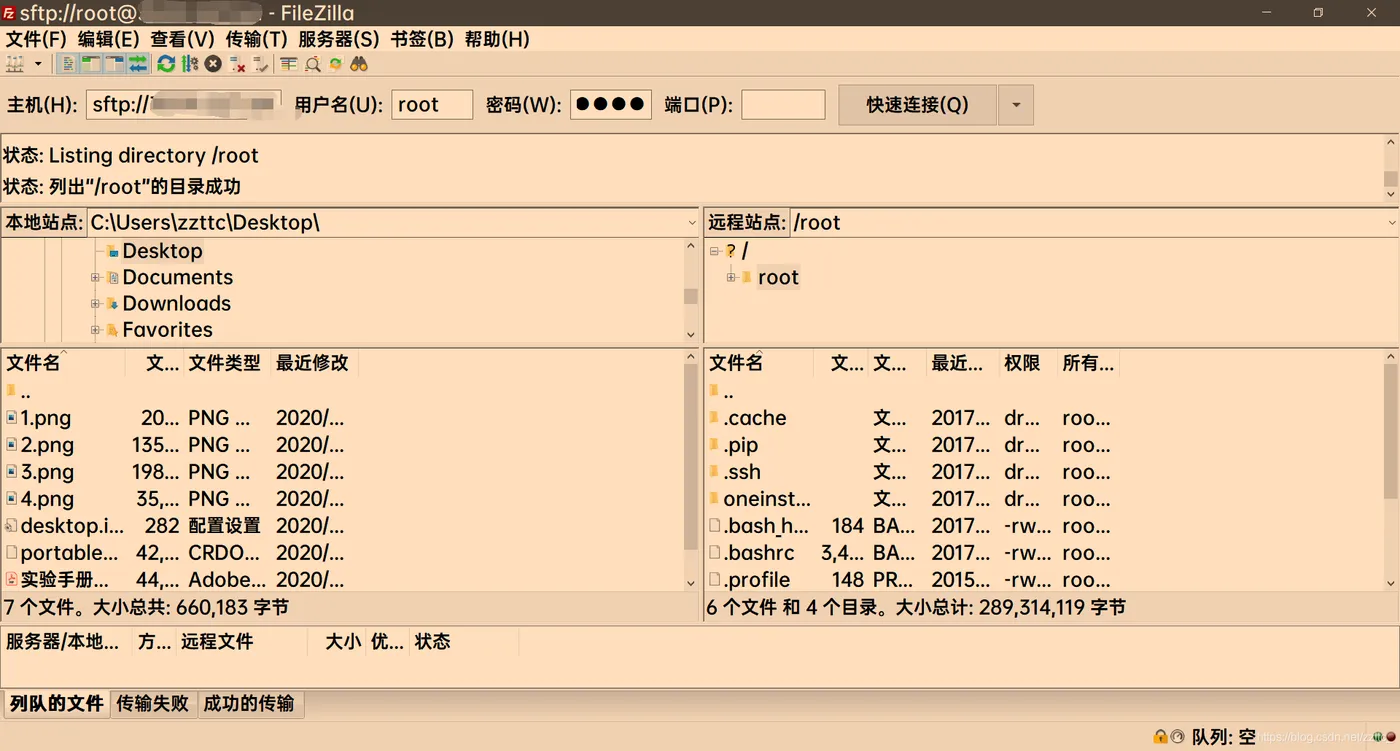Click the 用户名 username field
Image resolution: width=1400 pixels, height=751 pixels.
(x=432, y=105)
